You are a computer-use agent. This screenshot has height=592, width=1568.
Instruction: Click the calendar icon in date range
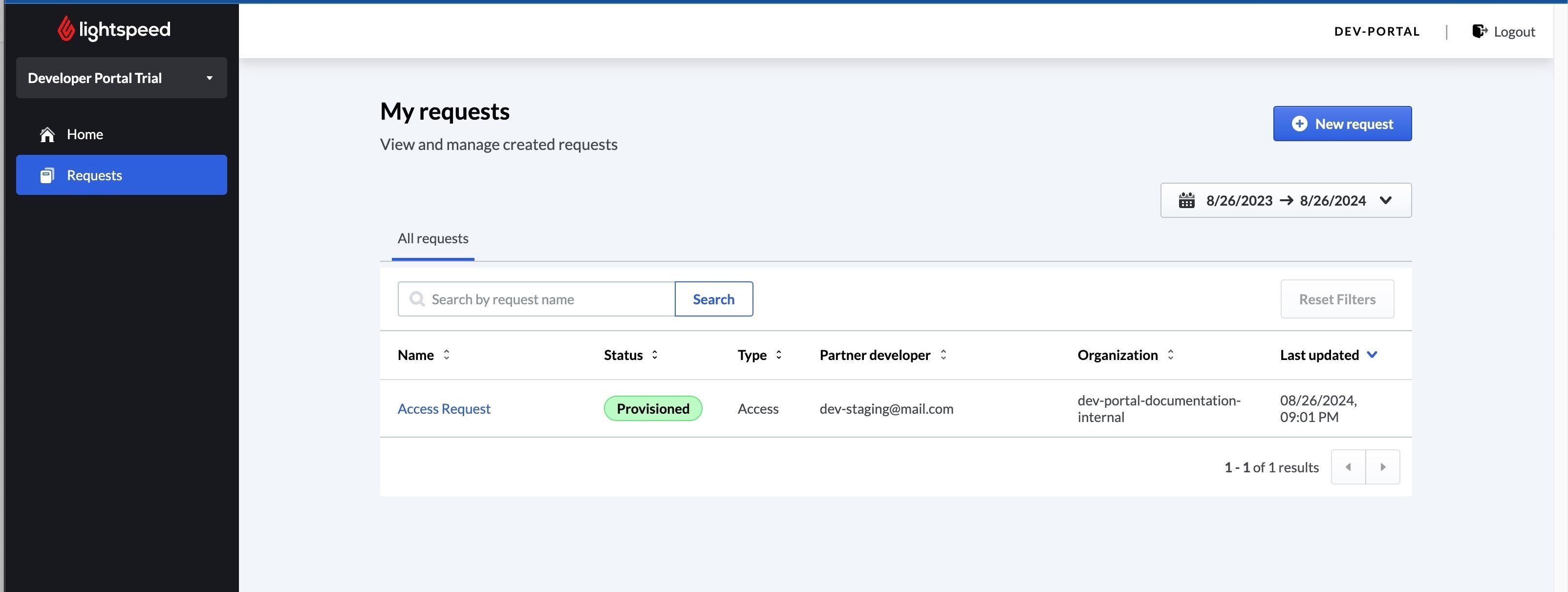tap(1186, 201)
